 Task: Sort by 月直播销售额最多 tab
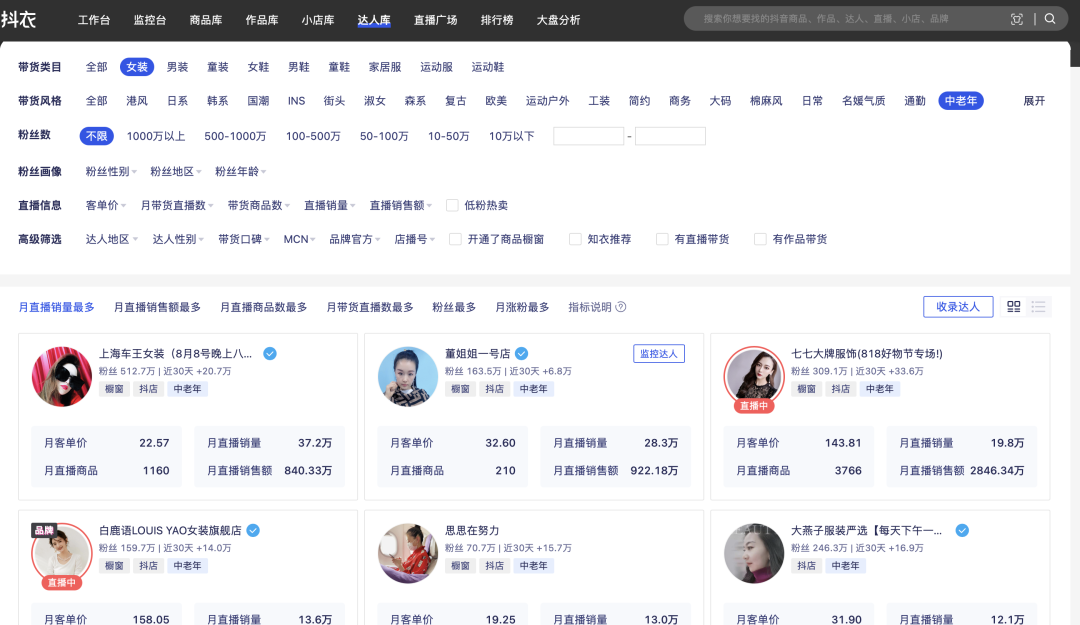point(157,307)
